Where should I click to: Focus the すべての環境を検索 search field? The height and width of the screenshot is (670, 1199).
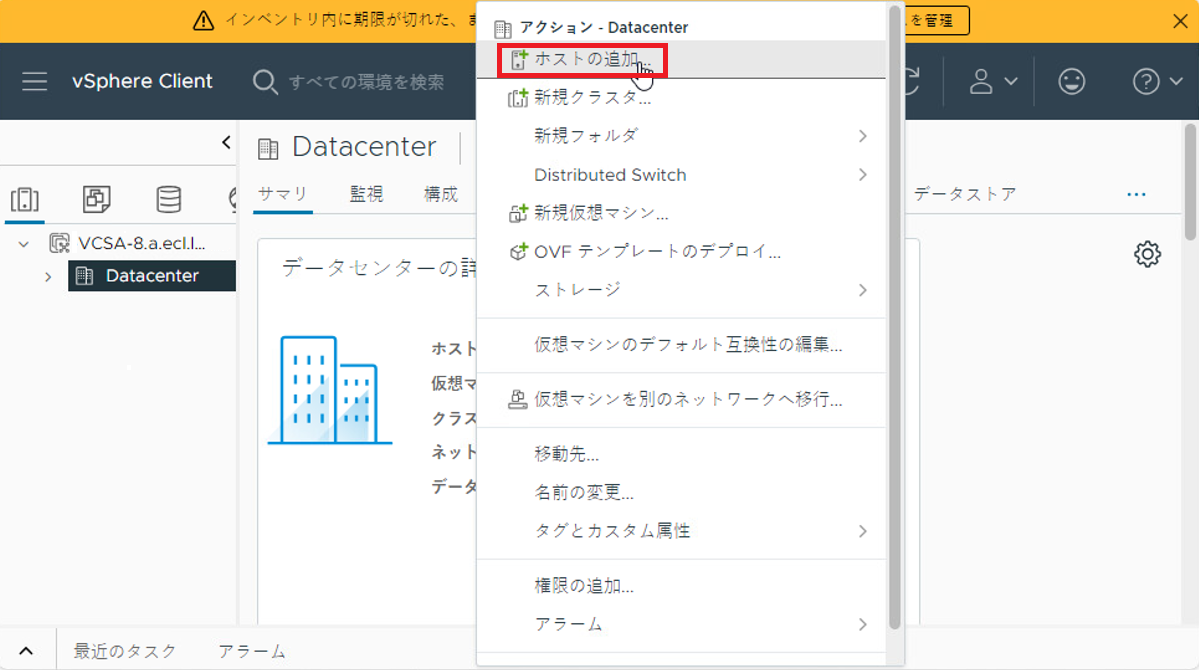coord(366,82)
